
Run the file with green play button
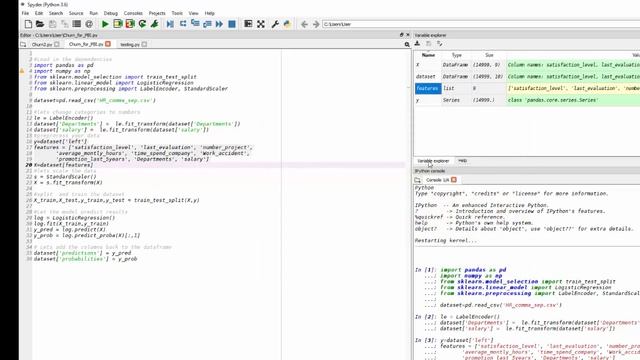[105, 24]
